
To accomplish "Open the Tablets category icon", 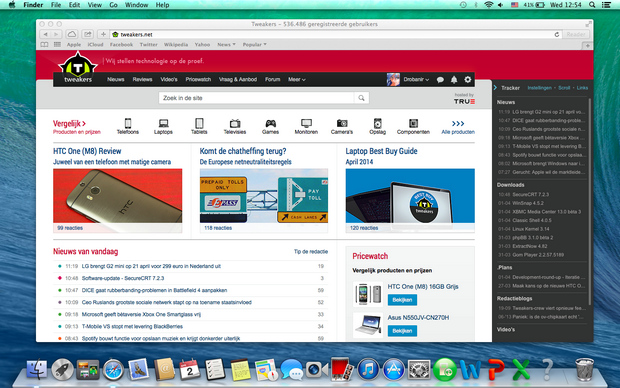I will (199, 123).
